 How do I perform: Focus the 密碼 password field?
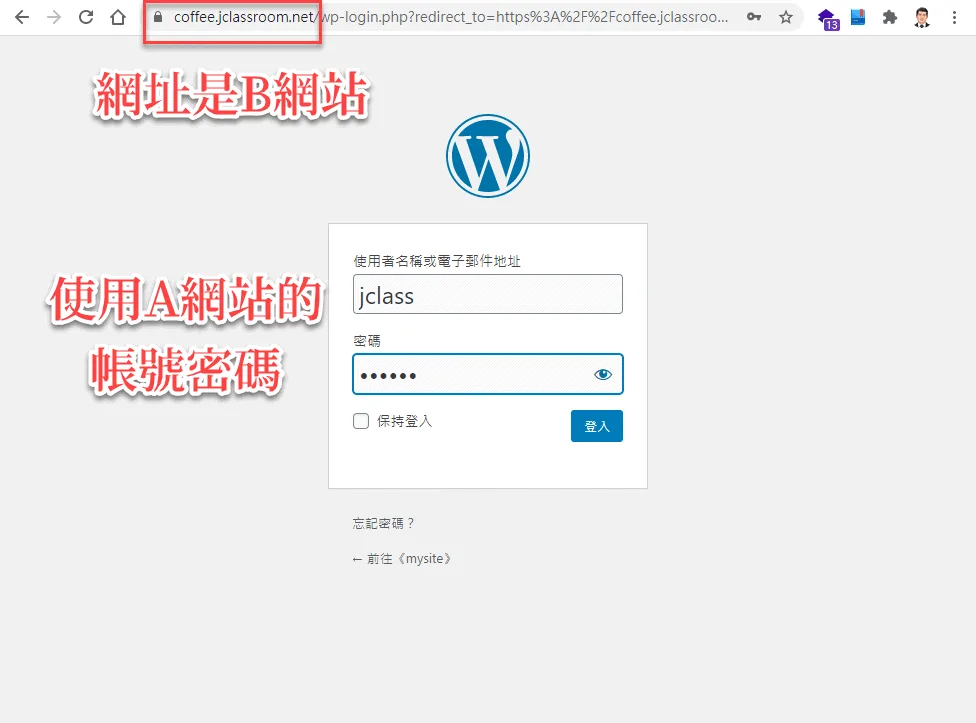point(487,374)
